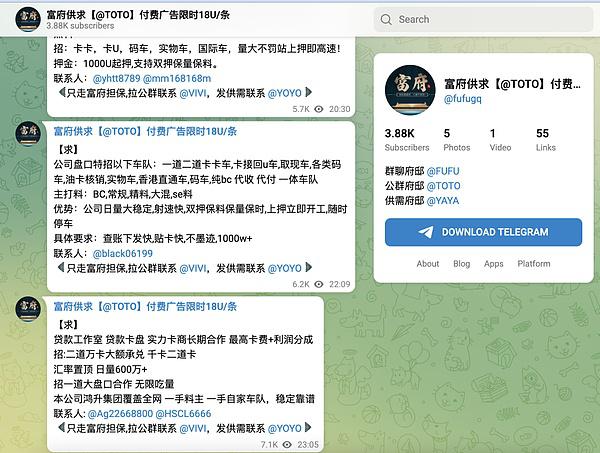600x453 pixels.
Task: Click @VIVI link in the 22:09 message
Action: [x=193, y=268]
